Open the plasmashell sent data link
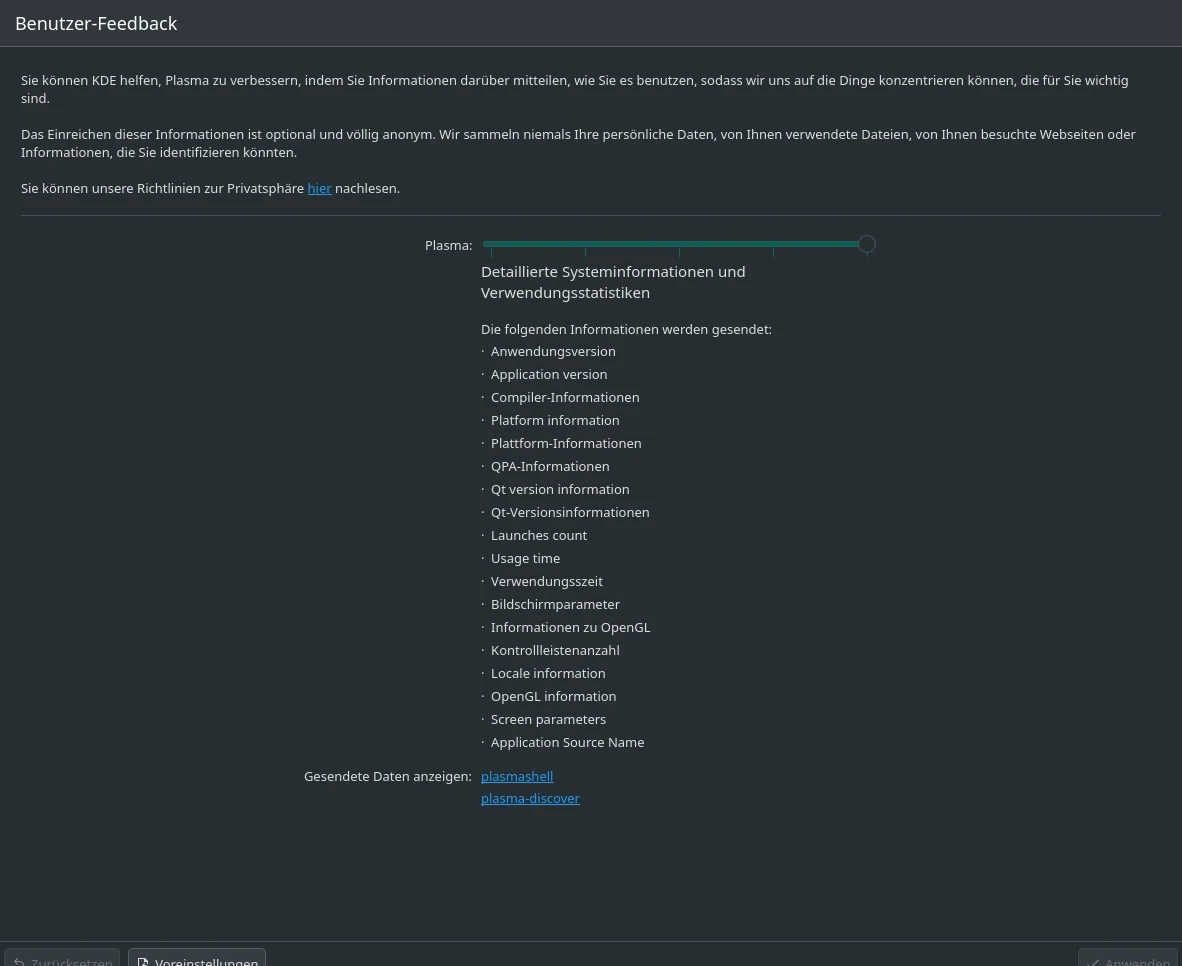This screenshot has height=966, width=1182. point(517,776)
